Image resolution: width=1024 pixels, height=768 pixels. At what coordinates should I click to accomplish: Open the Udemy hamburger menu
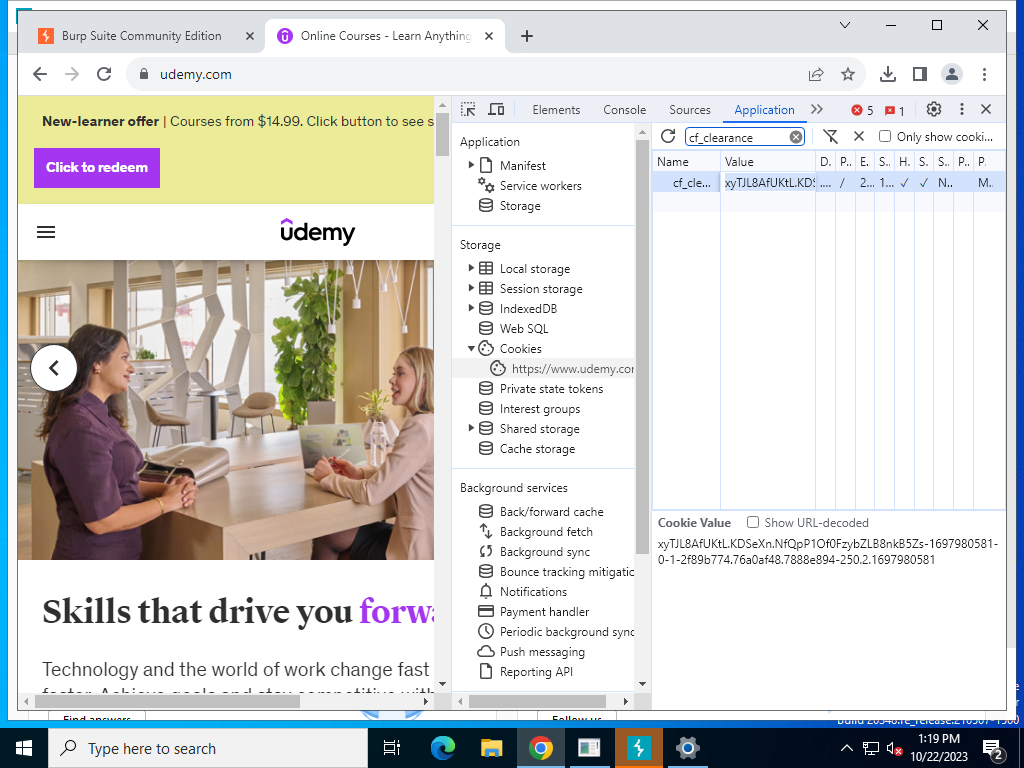pos(46,232)
